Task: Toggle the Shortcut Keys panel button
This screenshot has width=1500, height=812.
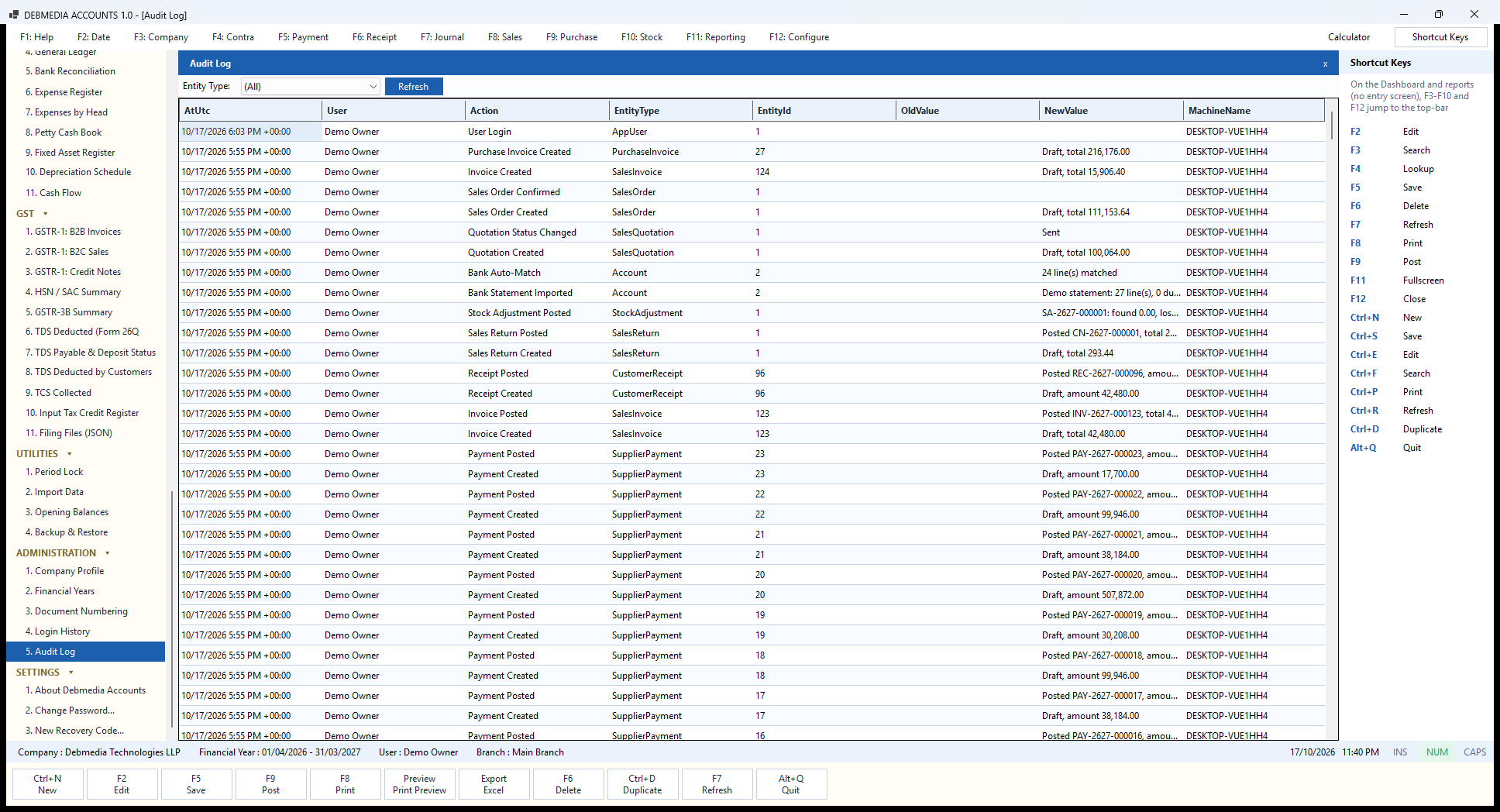Action: [x=1440, y=36]
